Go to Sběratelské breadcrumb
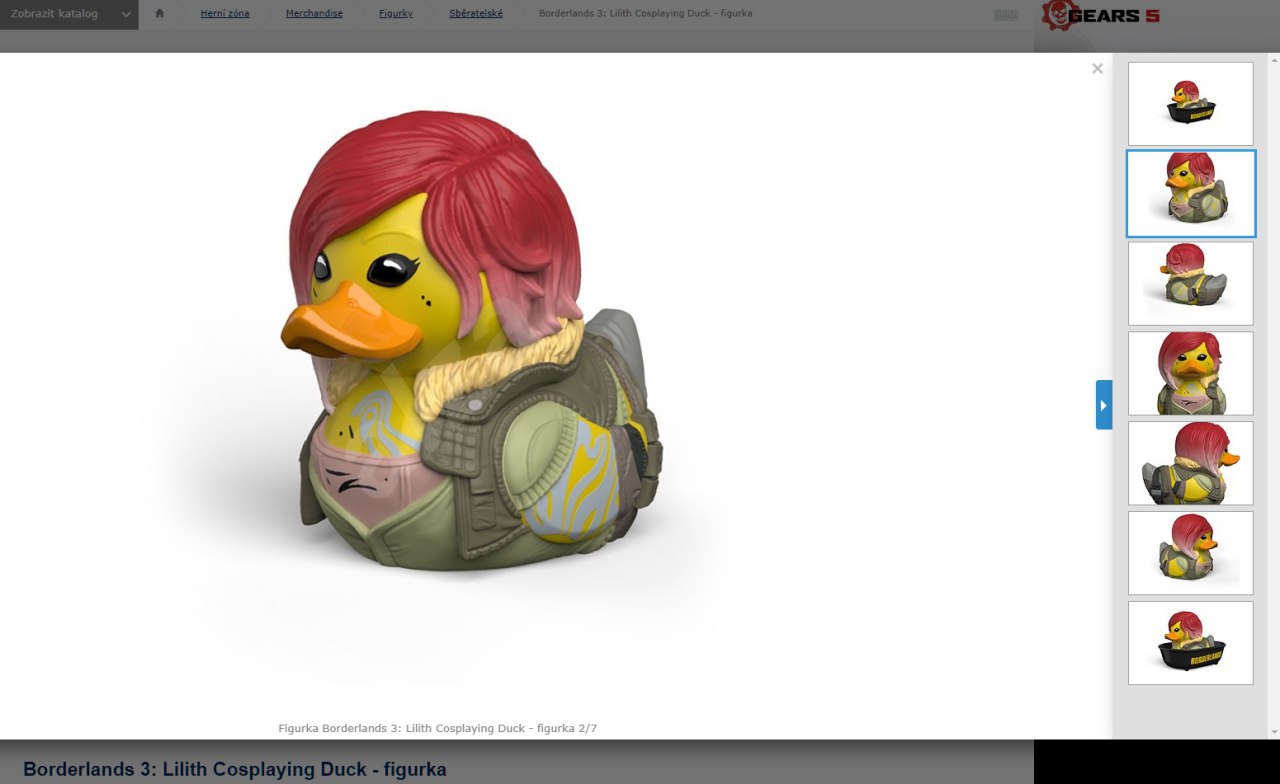The image size is (1280, 784). point(476,14)
